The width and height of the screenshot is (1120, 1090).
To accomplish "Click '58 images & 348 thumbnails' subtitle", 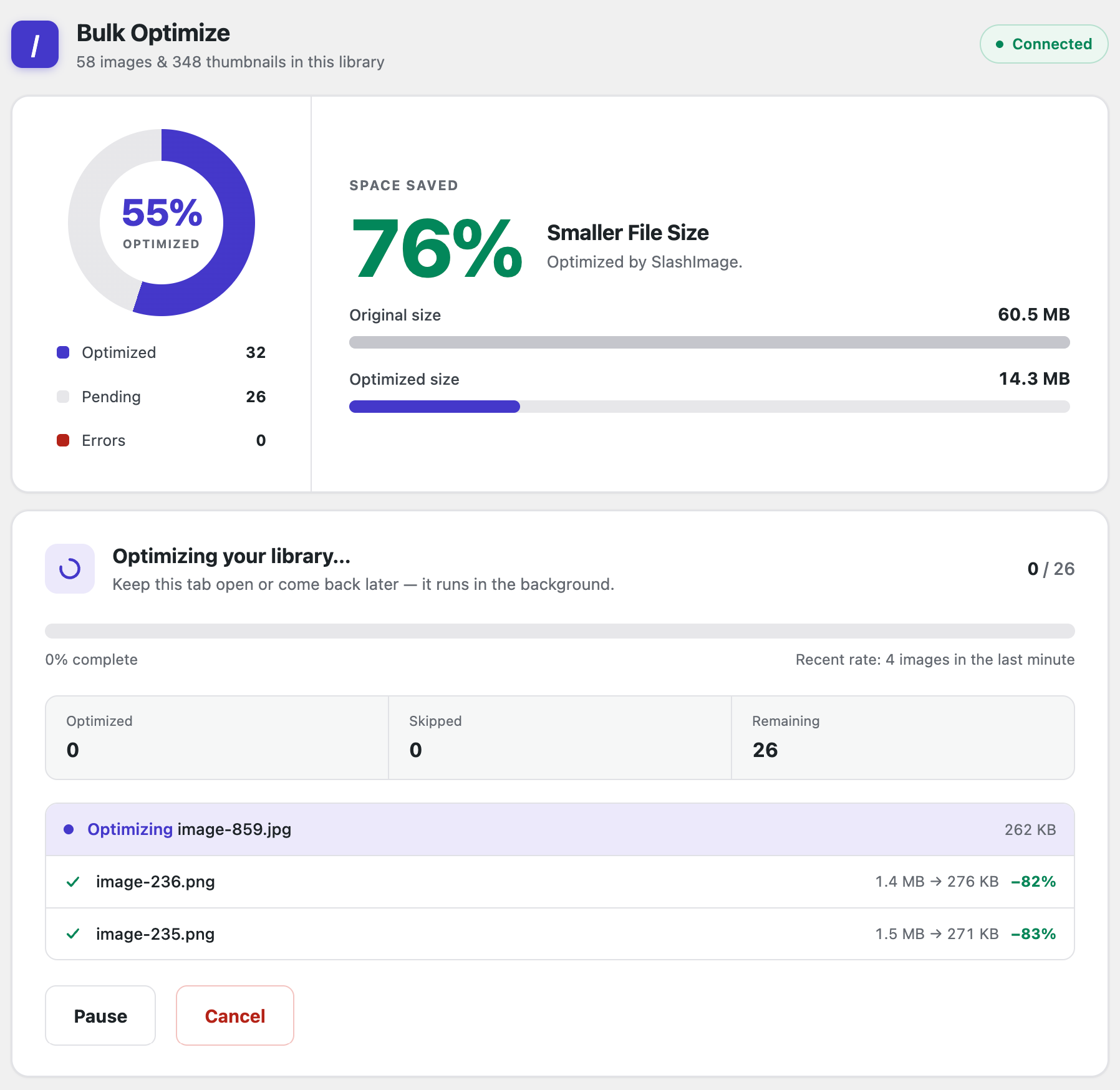I will coord(230,62).
